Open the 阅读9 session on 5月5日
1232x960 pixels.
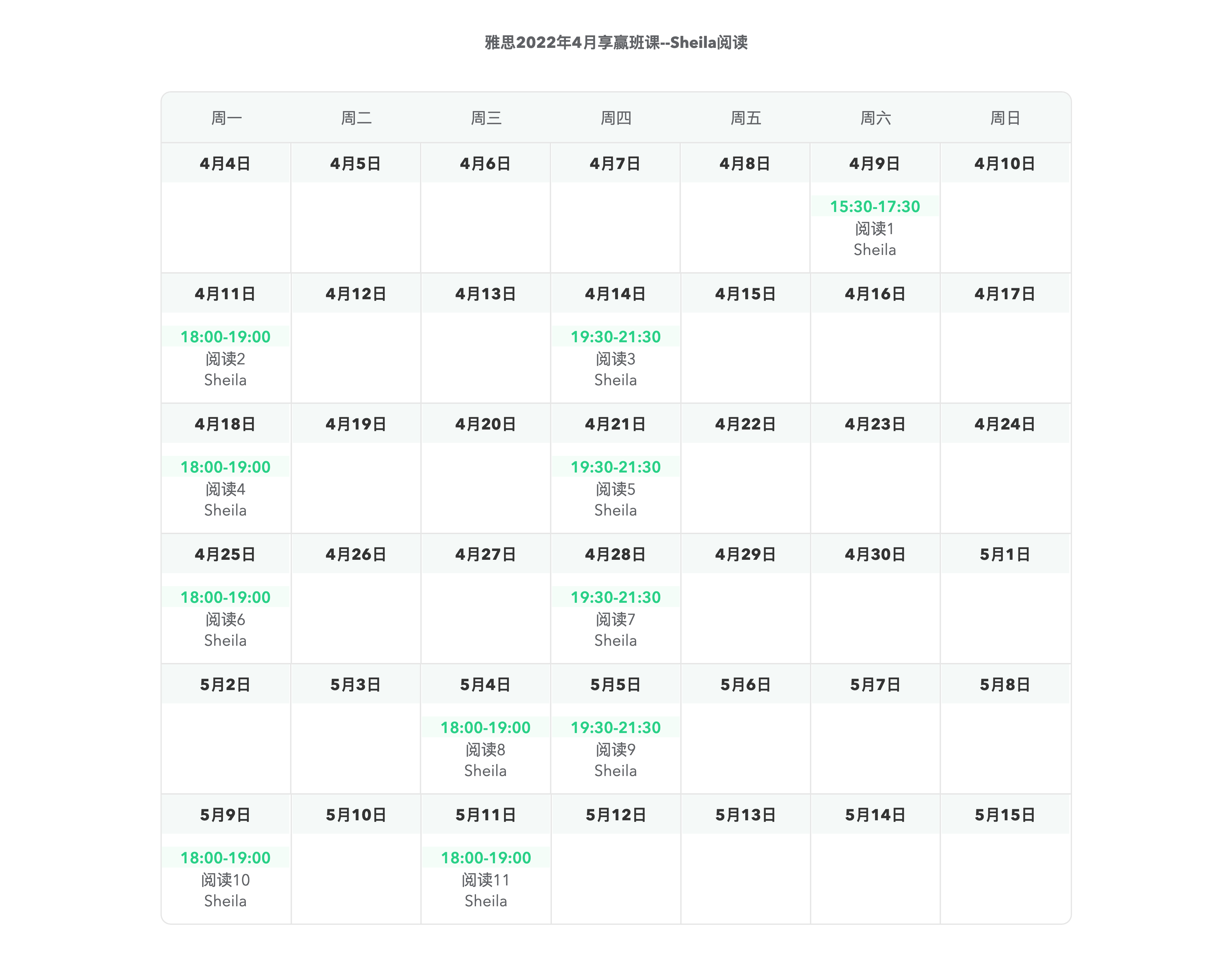pyautogui.click(x=615, y=750)
